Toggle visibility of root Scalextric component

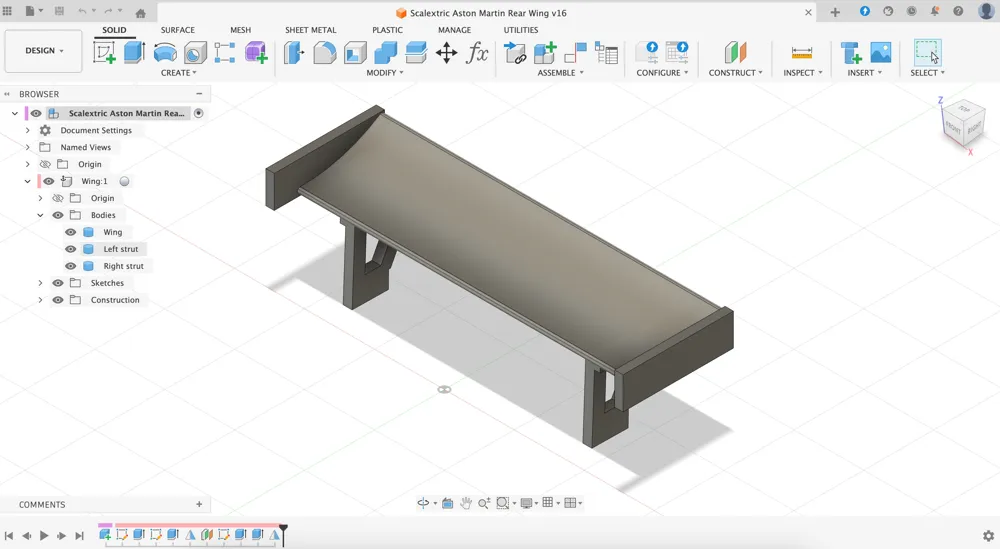[36, 113]
